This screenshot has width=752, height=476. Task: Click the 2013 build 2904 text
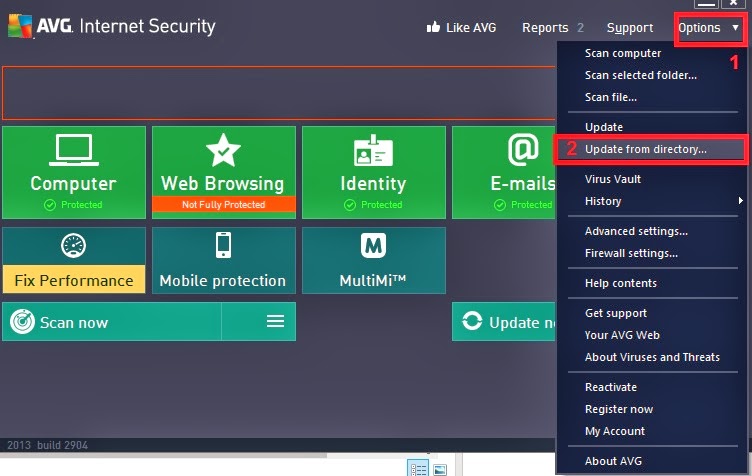[x=47, y=445]
